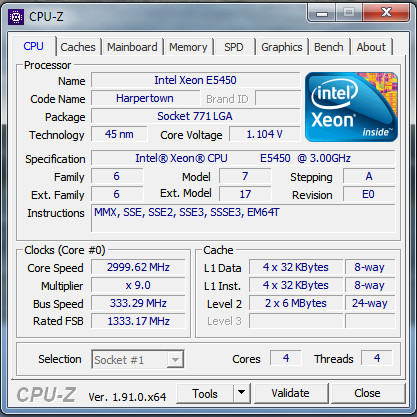Click the Tools button
This screenshot has height=417, width=417.
205,393
